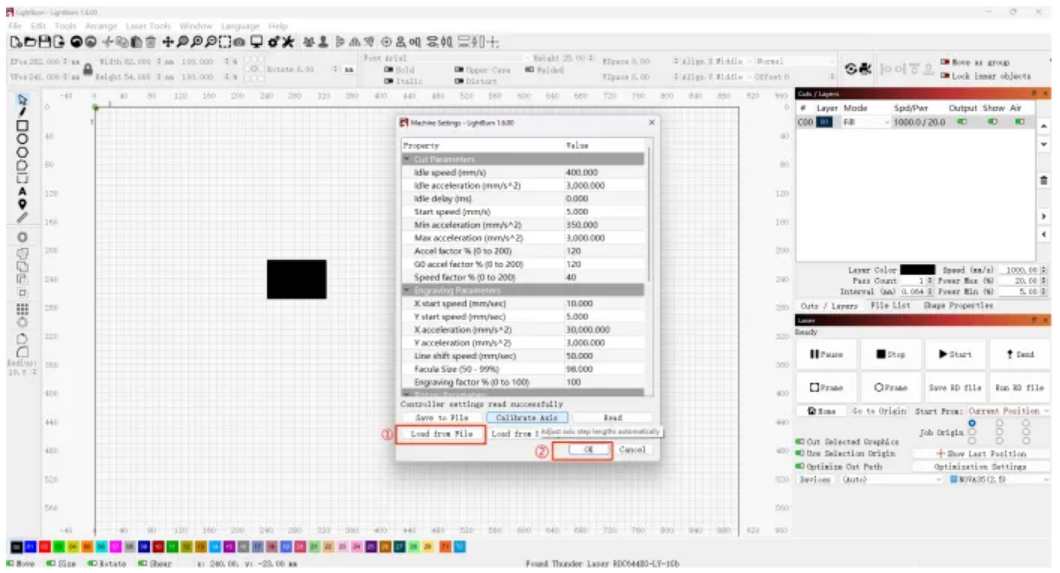The image size is (1060, 573).
Task: Click Cancel in Machine Settings dialog
Action: pos(632,449)
